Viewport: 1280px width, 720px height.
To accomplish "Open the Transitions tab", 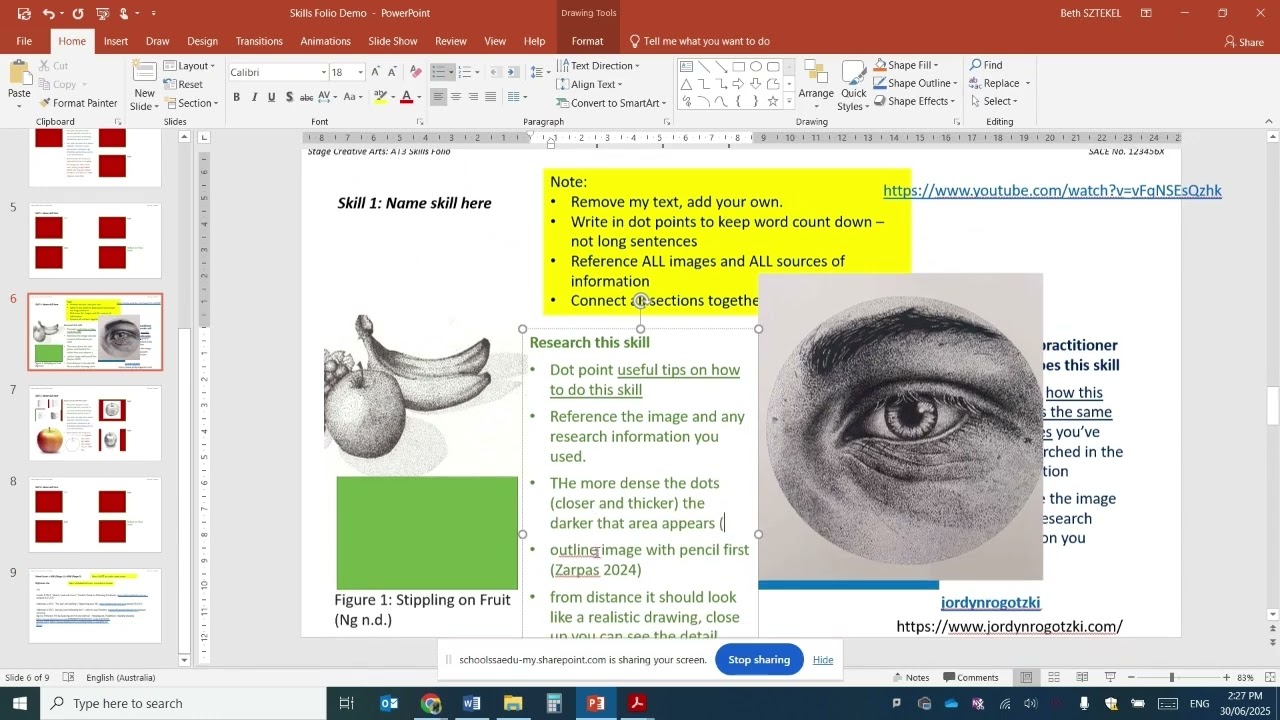I will (259, 41).
